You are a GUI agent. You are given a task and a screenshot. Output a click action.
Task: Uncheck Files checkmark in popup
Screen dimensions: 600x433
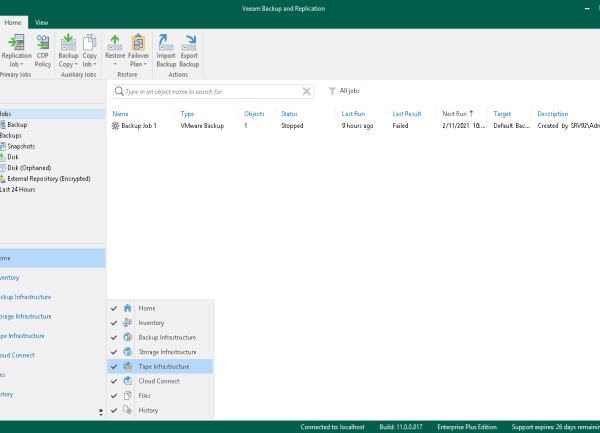pos(114,396)
